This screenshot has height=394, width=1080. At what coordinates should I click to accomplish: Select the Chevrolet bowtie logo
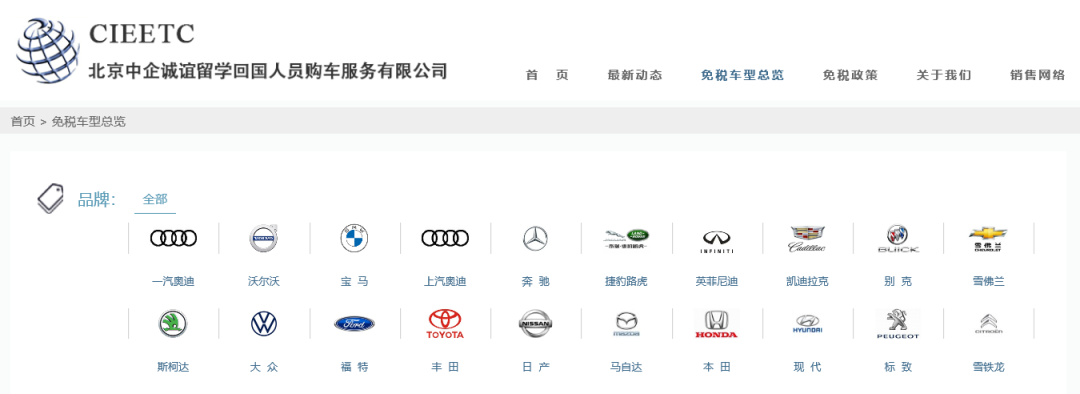click(988, 238)
